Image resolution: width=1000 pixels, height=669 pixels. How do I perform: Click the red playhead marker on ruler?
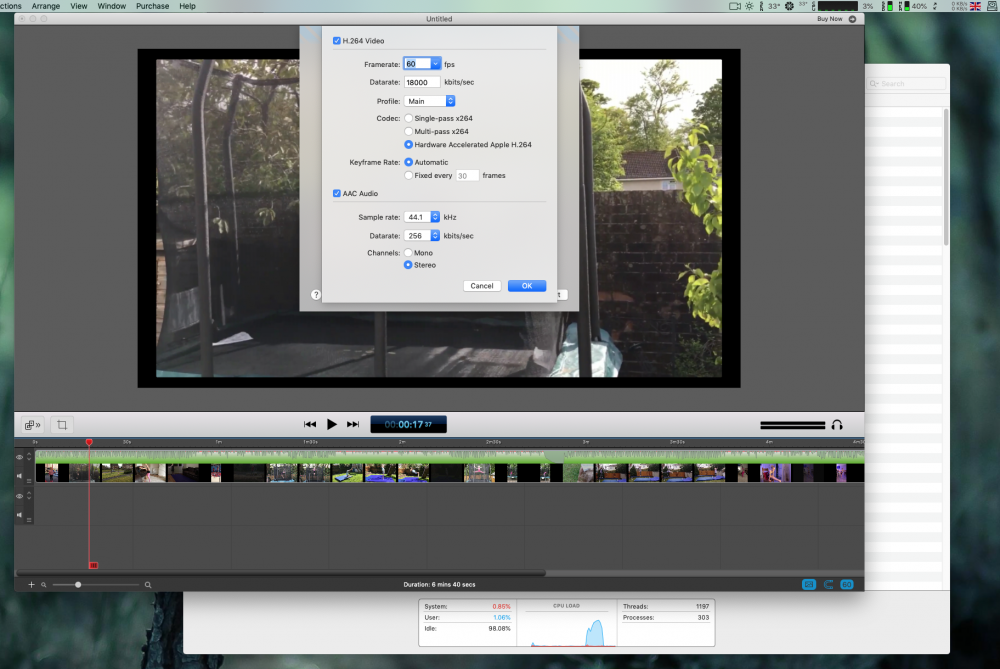pyautogui.click(x=89, y=442)
